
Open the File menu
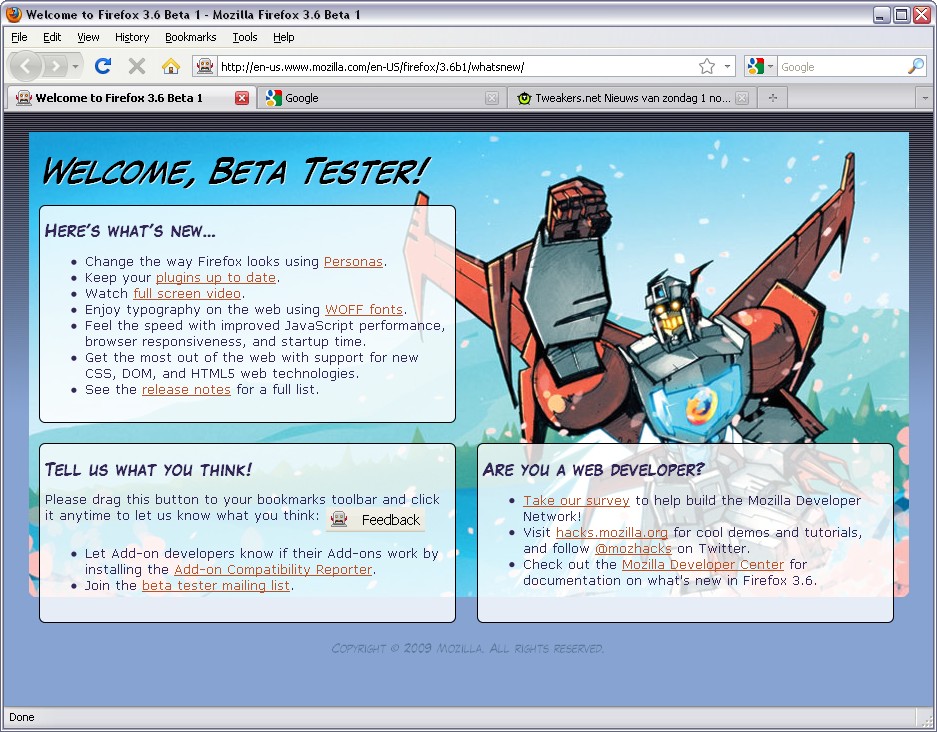click(x=19, y=37)
